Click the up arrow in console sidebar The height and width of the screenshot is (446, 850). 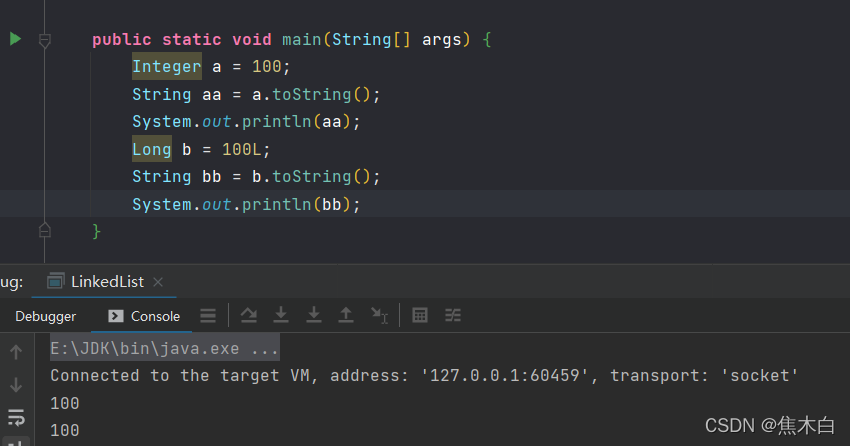click(16, 352)
